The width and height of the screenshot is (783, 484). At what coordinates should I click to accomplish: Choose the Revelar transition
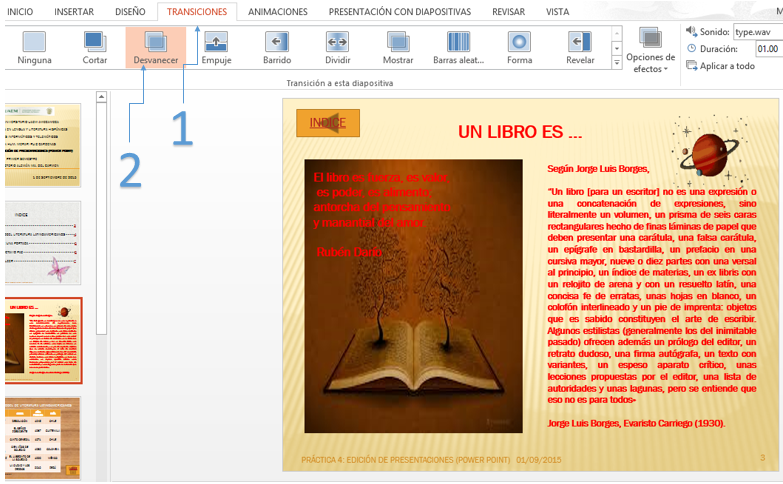point(580,47)
